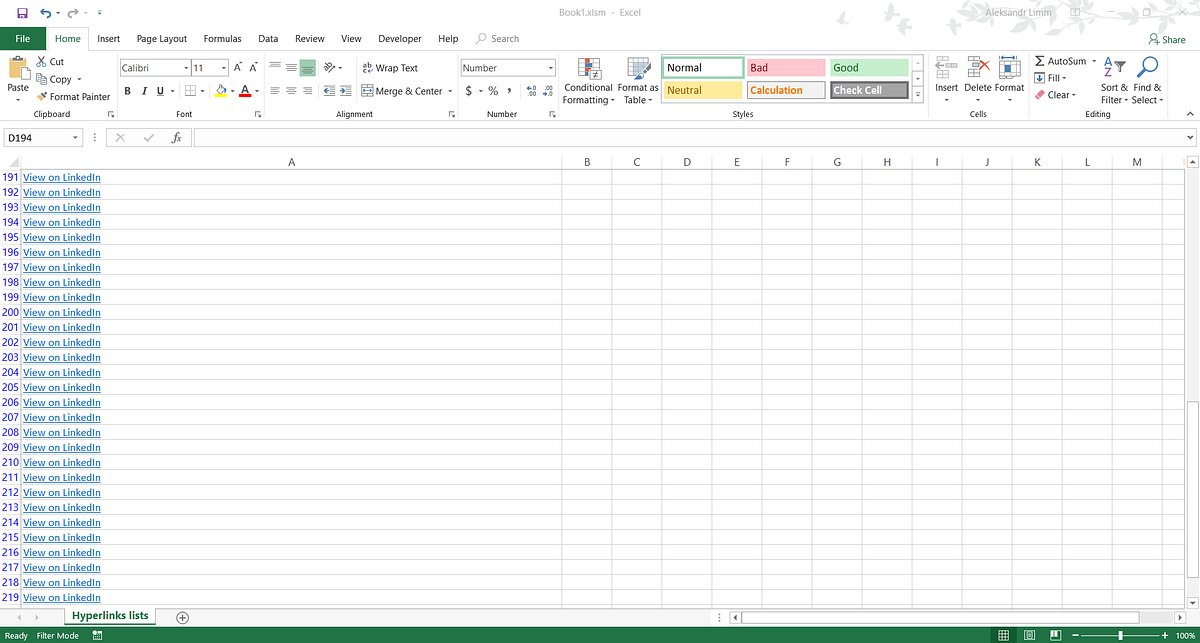Switch to the Formulas ribbon tab

click(222, 38)
